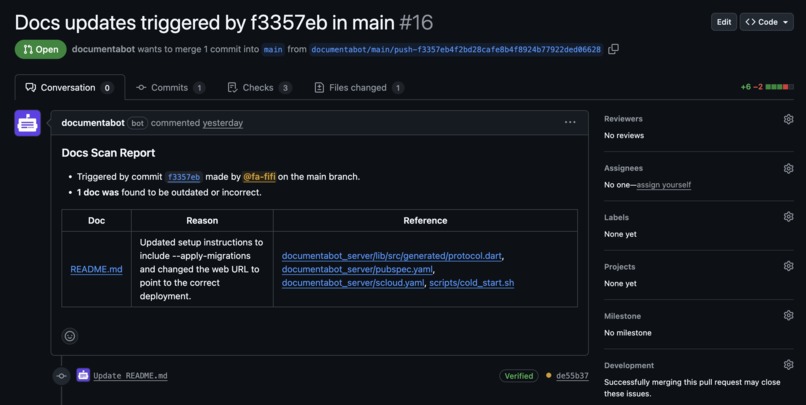Click the 'yesterday' comment timestamp
Screen dimensions: 806x405
coord(223,123)
